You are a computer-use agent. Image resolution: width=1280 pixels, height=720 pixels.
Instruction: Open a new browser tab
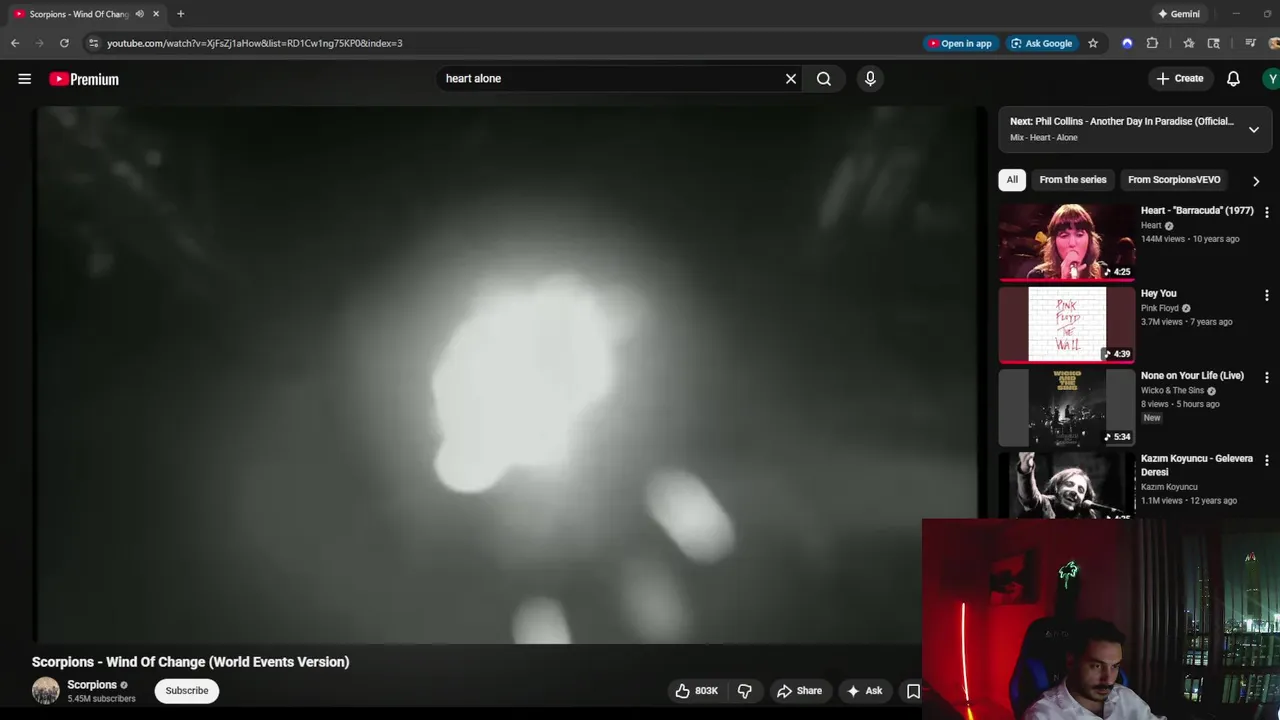pos(180,14)
